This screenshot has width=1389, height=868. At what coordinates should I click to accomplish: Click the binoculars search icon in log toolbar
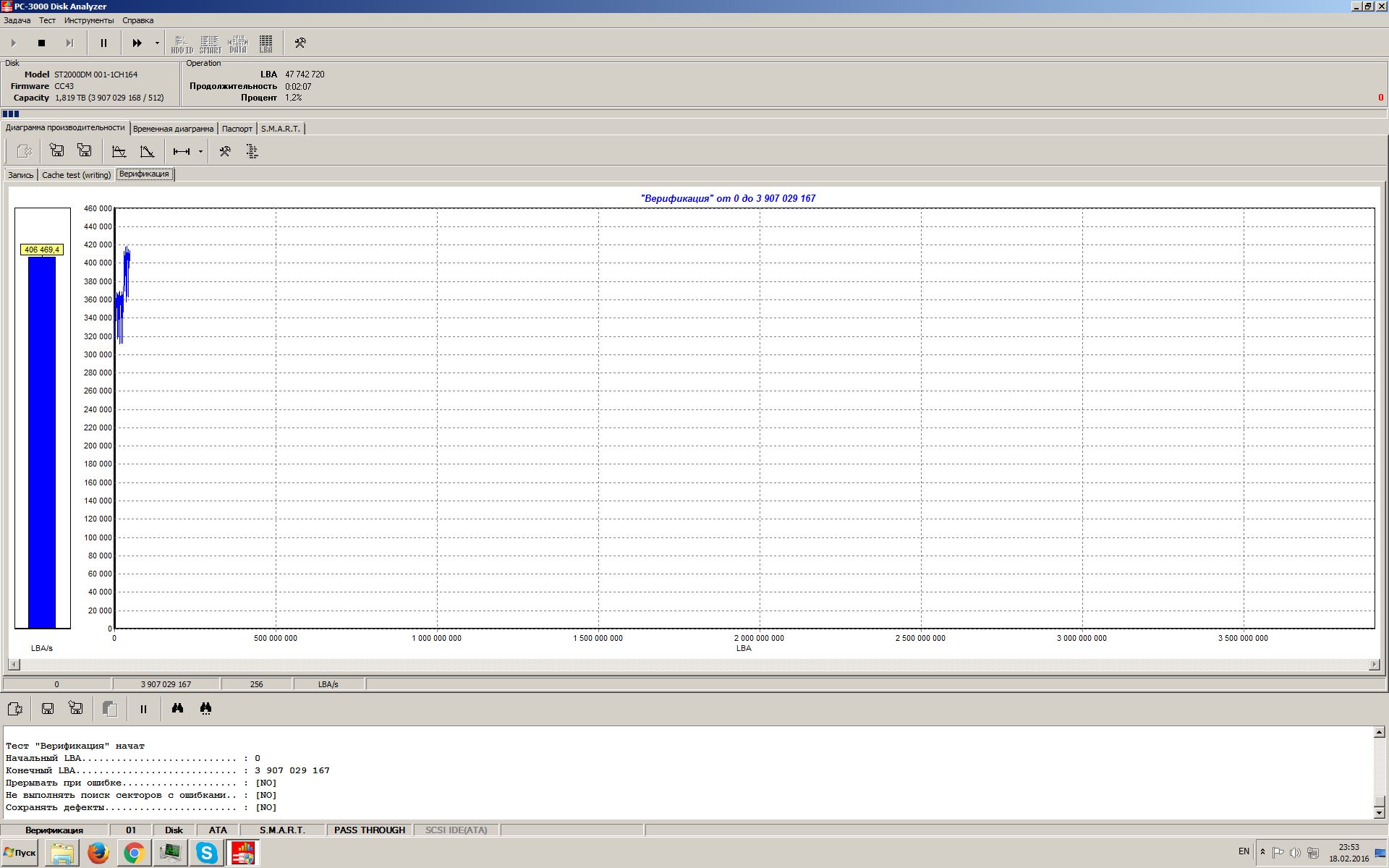tap(177, 709)
